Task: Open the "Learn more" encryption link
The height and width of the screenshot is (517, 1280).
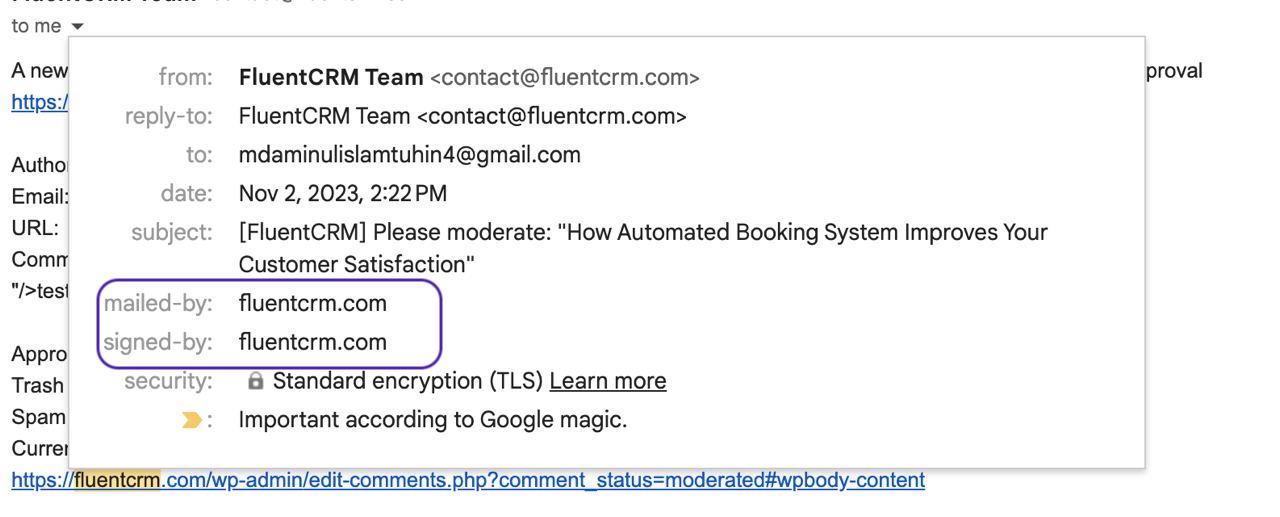Action: tap(607, 381)
